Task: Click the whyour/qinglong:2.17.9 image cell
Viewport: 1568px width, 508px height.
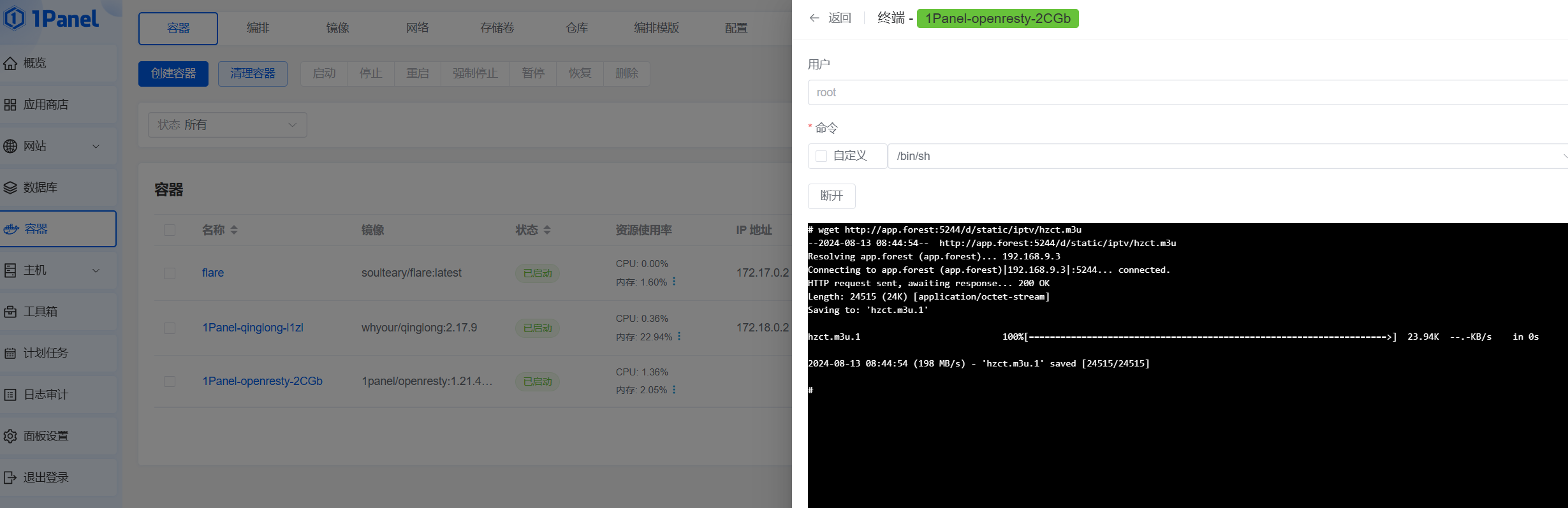Action: (x=419, y=328)
